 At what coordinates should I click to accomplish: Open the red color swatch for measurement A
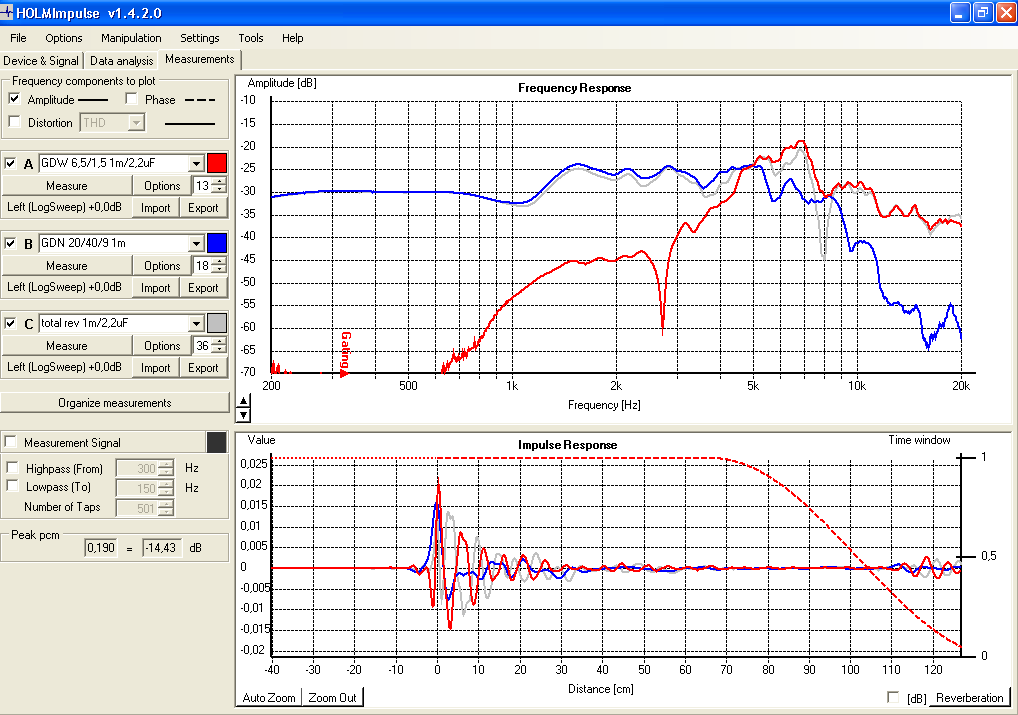(x=217, y=163)
